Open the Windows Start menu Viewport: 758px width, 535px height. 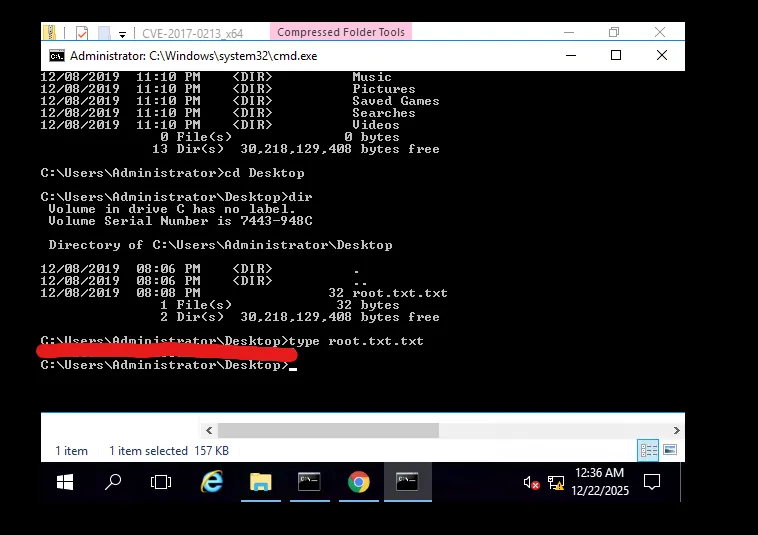[65, 482]
